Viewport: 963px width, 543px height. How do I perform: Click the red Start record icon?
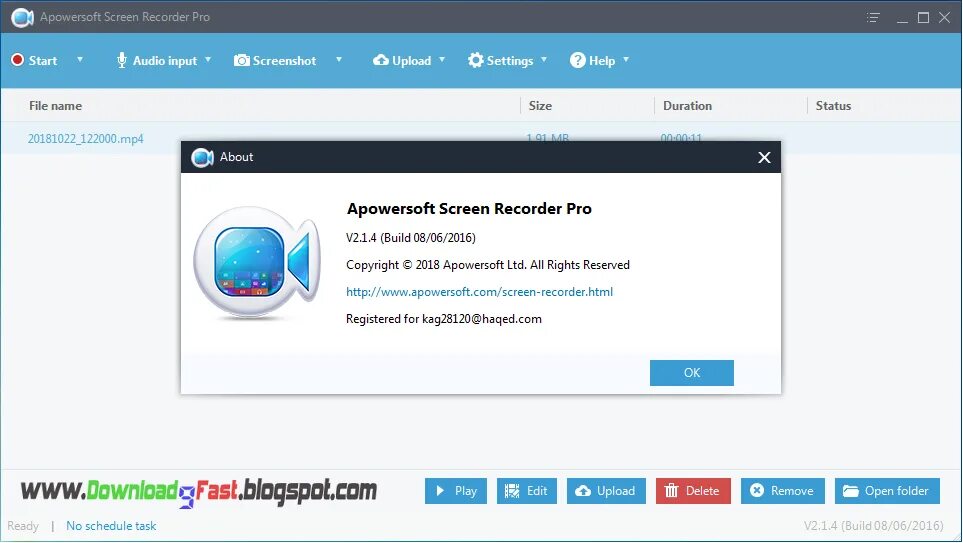tap(18, 60)
